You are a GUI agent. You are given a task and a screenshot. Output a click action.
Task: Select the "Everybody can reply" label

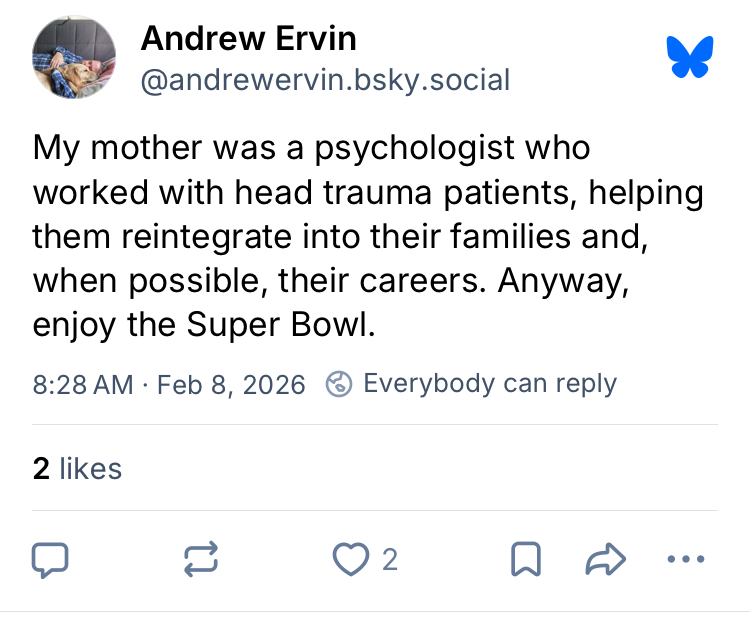490,384
